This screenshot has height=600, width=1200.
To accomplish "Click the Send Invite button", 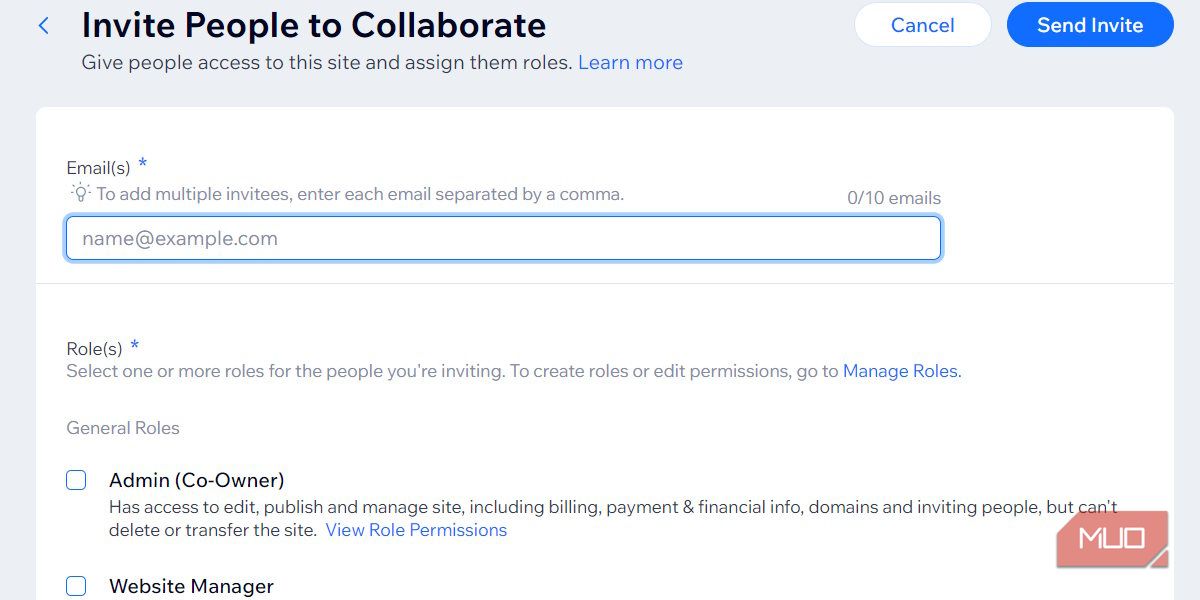I will [1089, 25].
